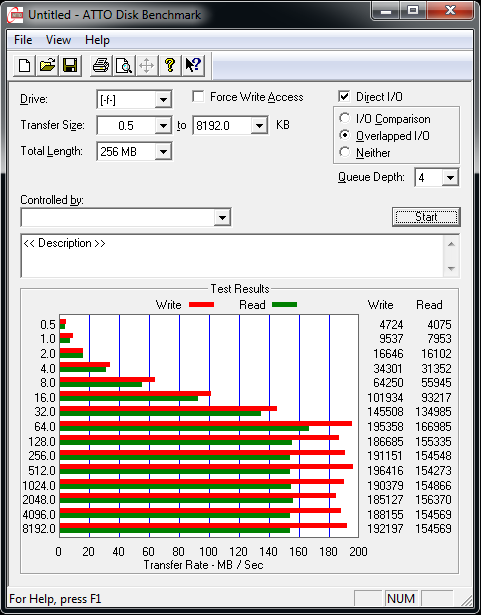The height and width of the screenshot is (615, 481).
Task: Expand the minimum Transfer Size 0.5 dropdown
Action: (x=163, y=126)
